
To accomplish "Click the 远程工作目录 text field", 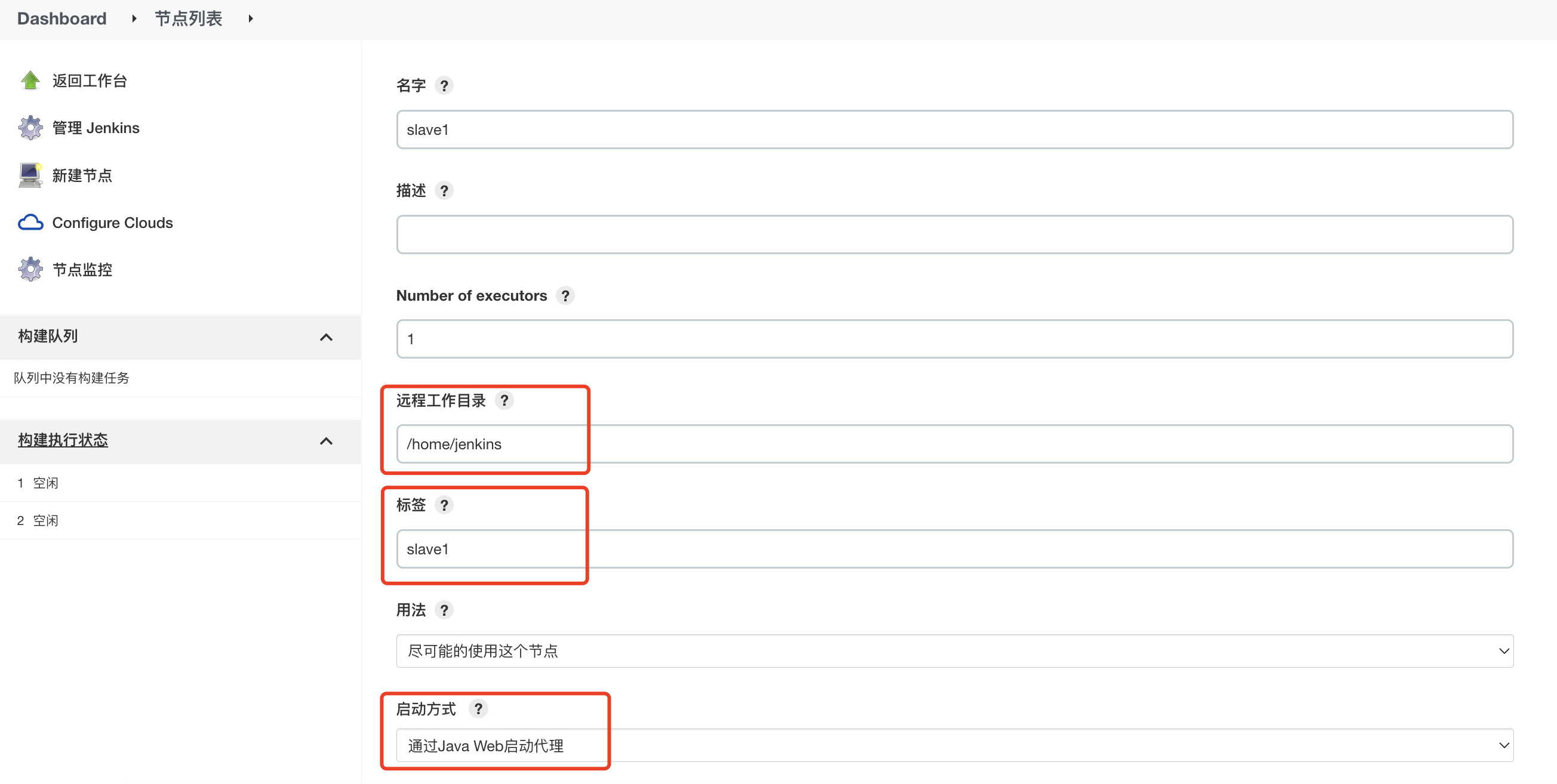I will [955, 444].
